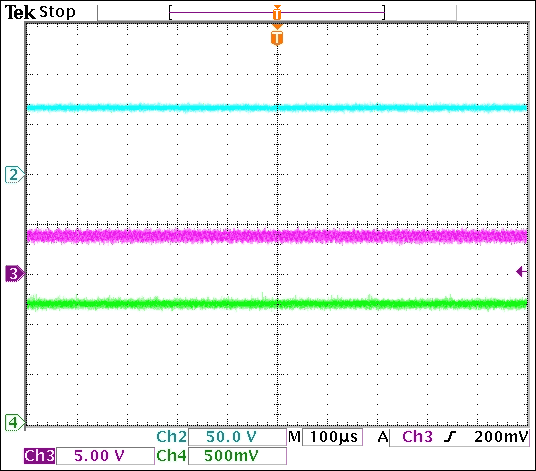Click the record-length bar trigger indicator

tap(277, 13)
